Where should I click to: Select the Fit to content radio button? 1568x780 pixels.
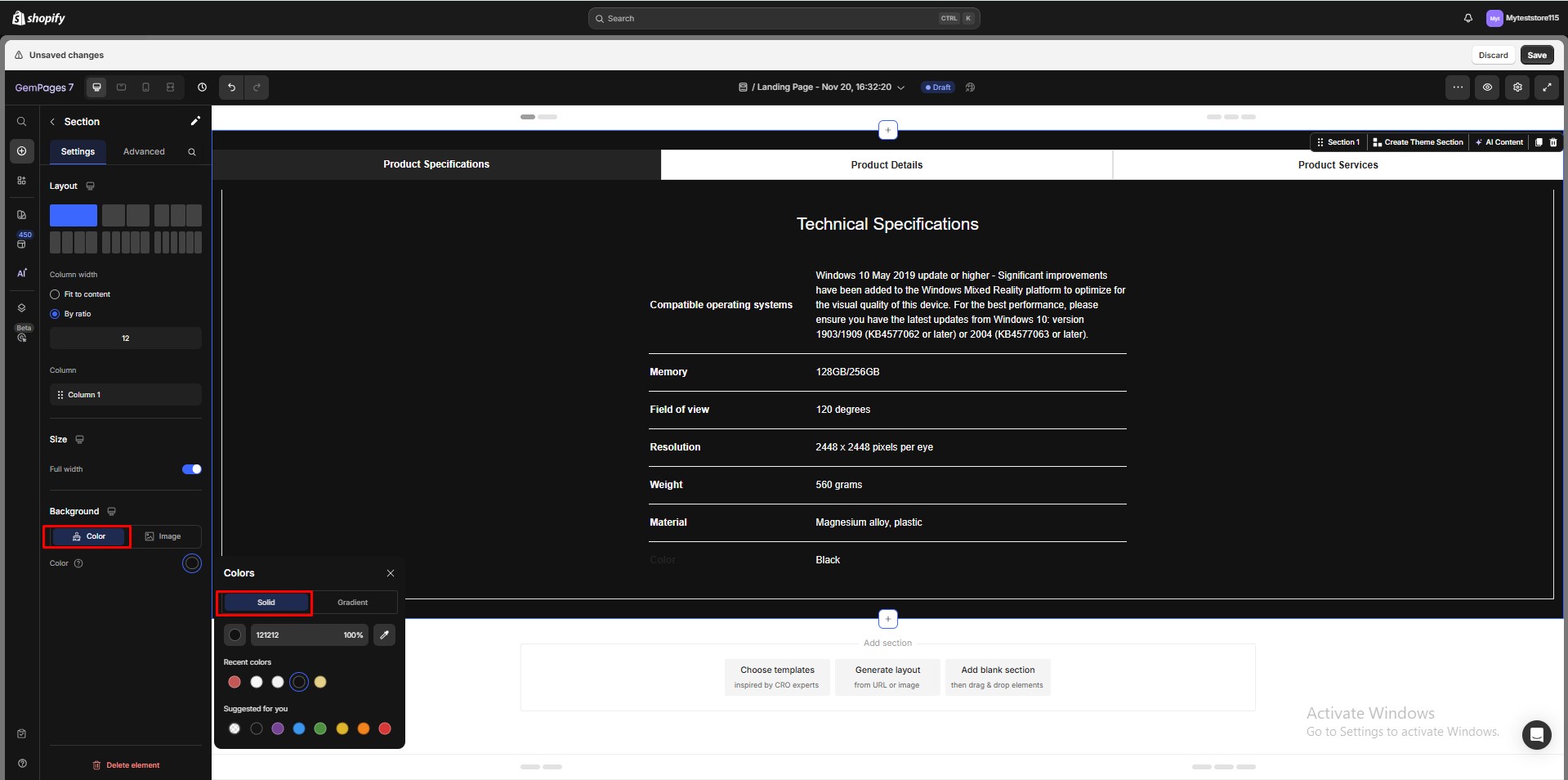tap(54, 294)
